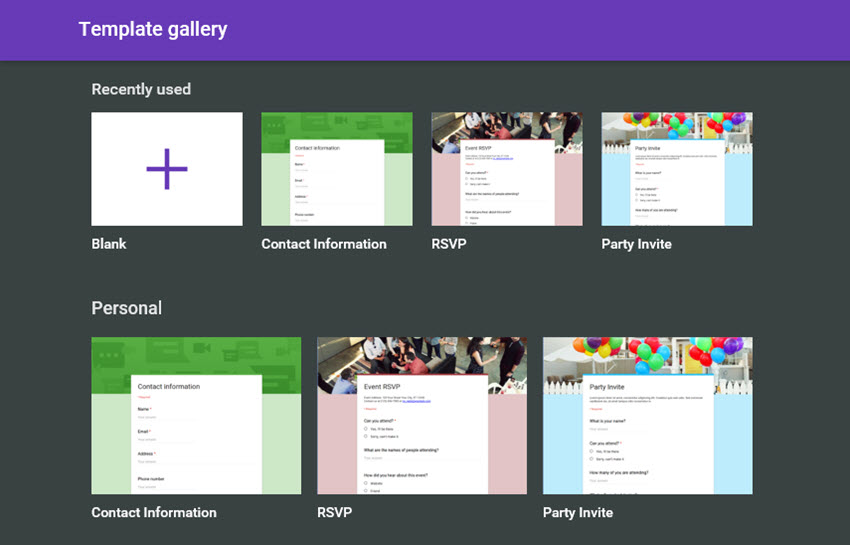Image resolution: width=850 pixels, height=545 pixels.
Task: Open Contact Information thumbnail in Recently used
Action: click(x=337, y=169)
